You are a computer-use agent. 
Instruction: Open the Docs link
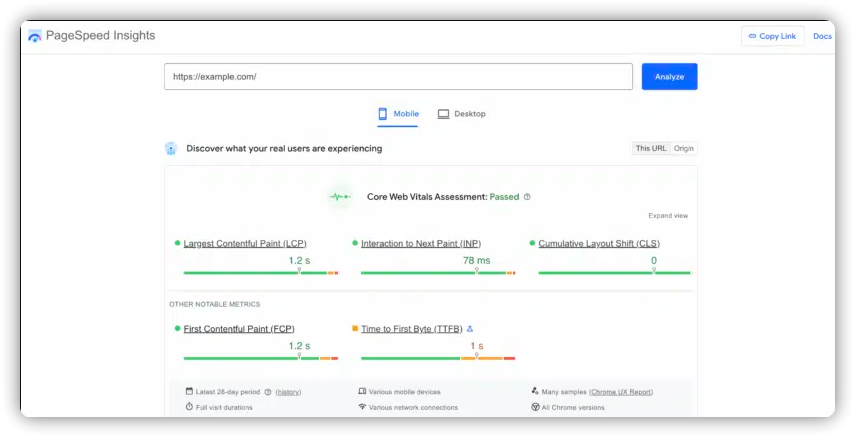coord(822,36)
